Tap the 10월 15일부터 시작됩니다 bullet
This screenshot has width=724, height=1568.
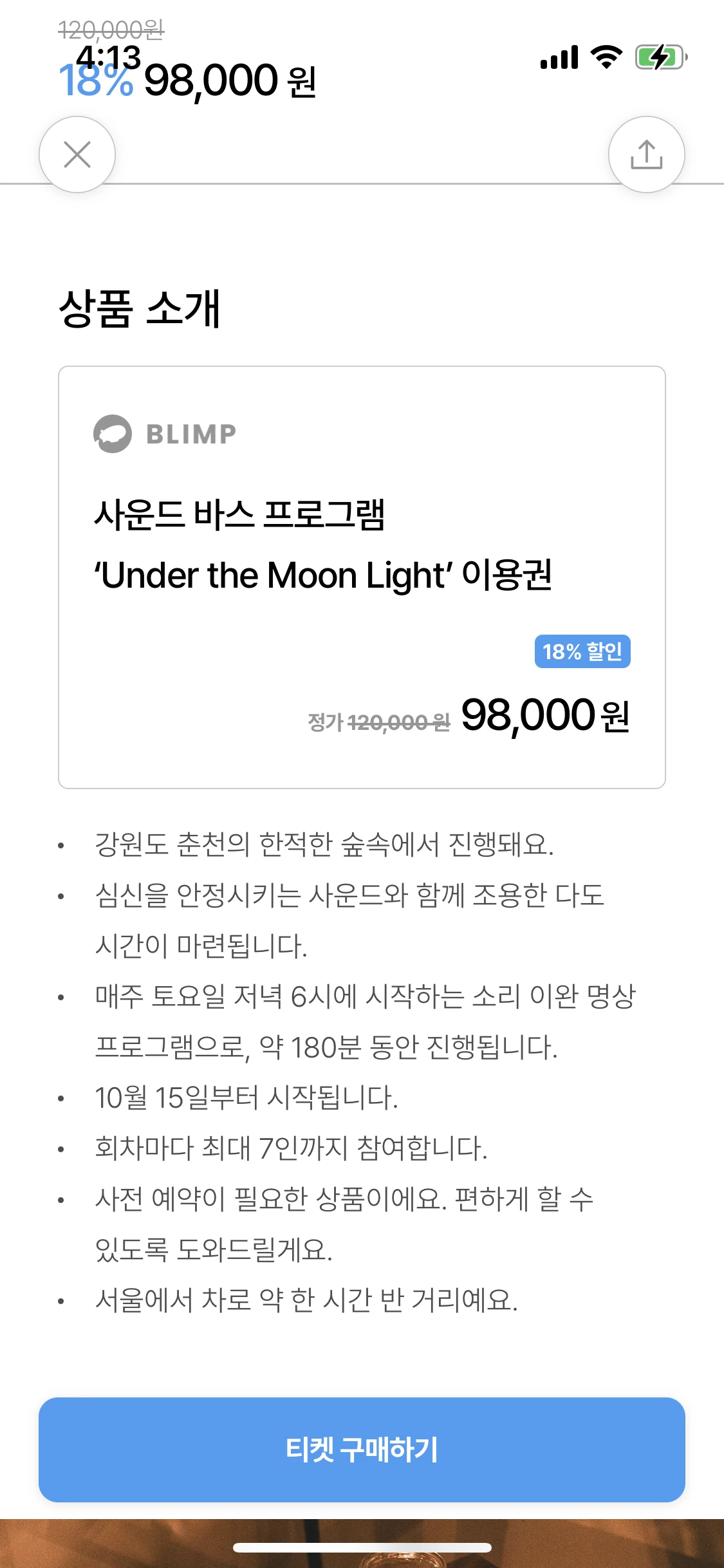point(246,1097)
